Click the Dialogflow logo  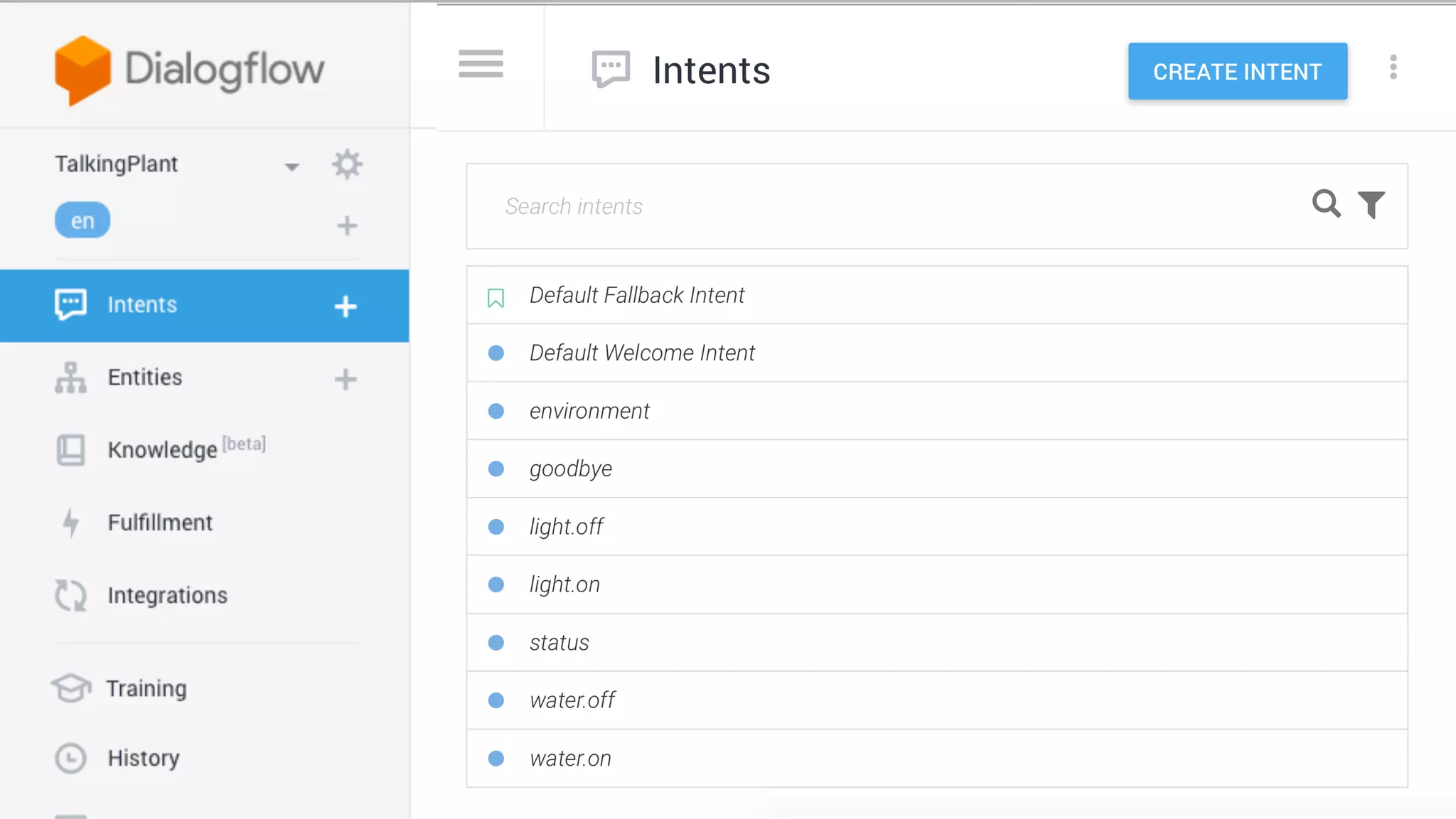tap(190, 70)
